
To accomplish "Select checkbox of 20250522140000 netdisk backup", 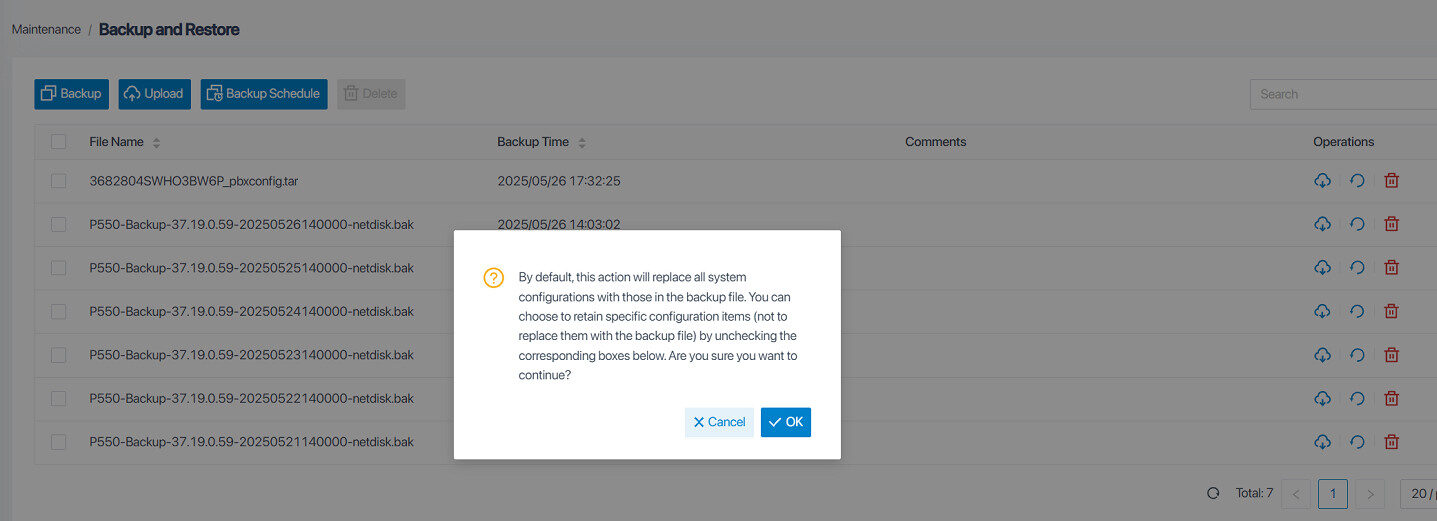I will (x=59, y=398).
